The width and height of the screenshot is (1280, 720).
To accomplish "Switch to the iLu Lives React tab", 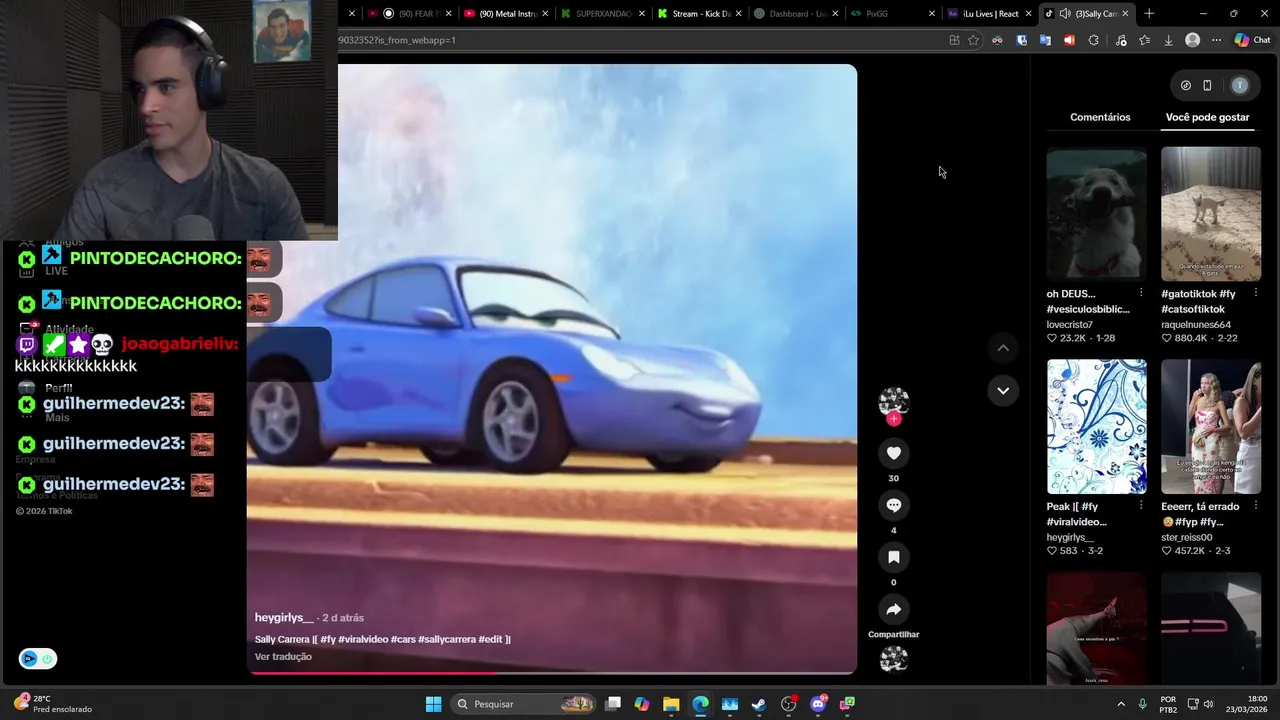I will pos(989,14).
